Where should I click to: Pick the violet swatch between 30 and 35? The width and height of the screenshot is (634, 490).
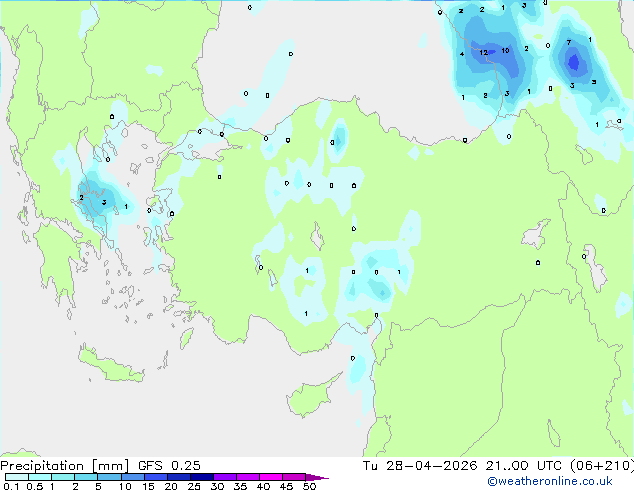click(224, 477)
